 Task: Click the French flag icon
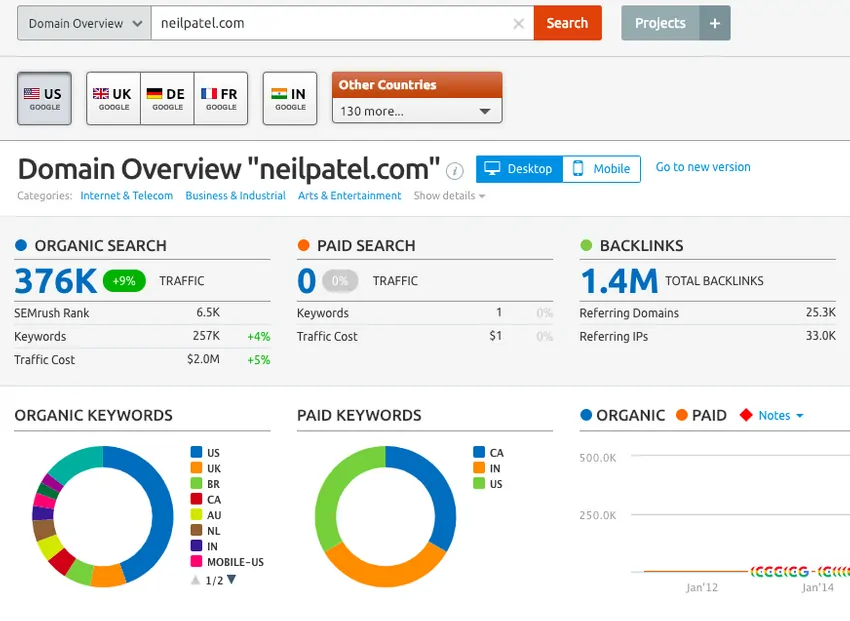pos(209,94)
